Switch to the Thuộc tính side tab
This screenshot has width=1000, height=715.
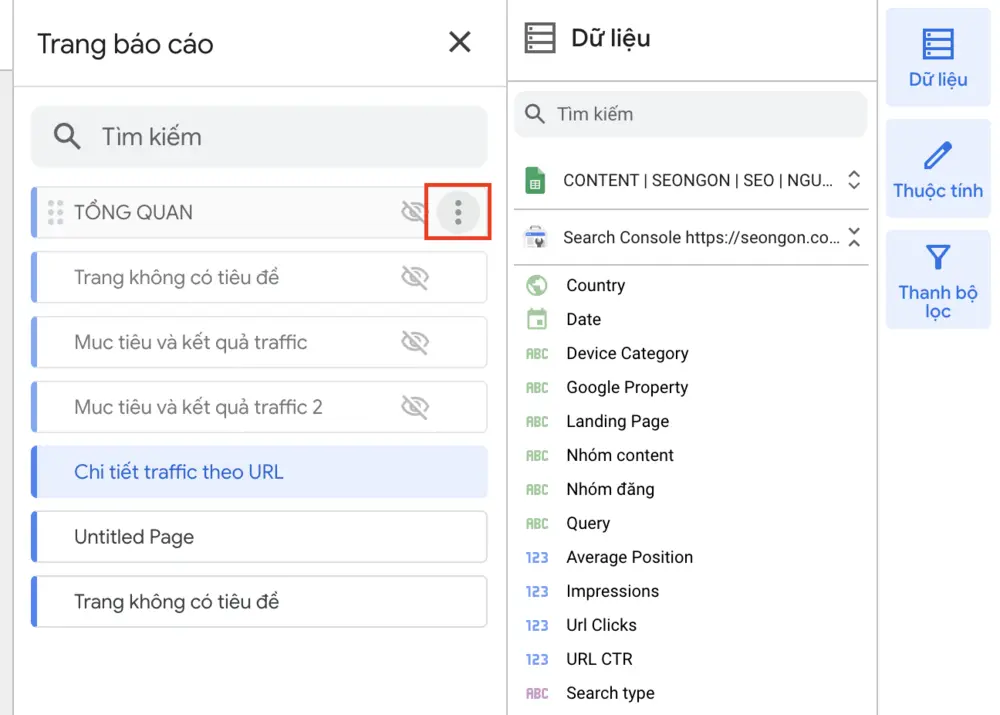click(x=938, y=169)
